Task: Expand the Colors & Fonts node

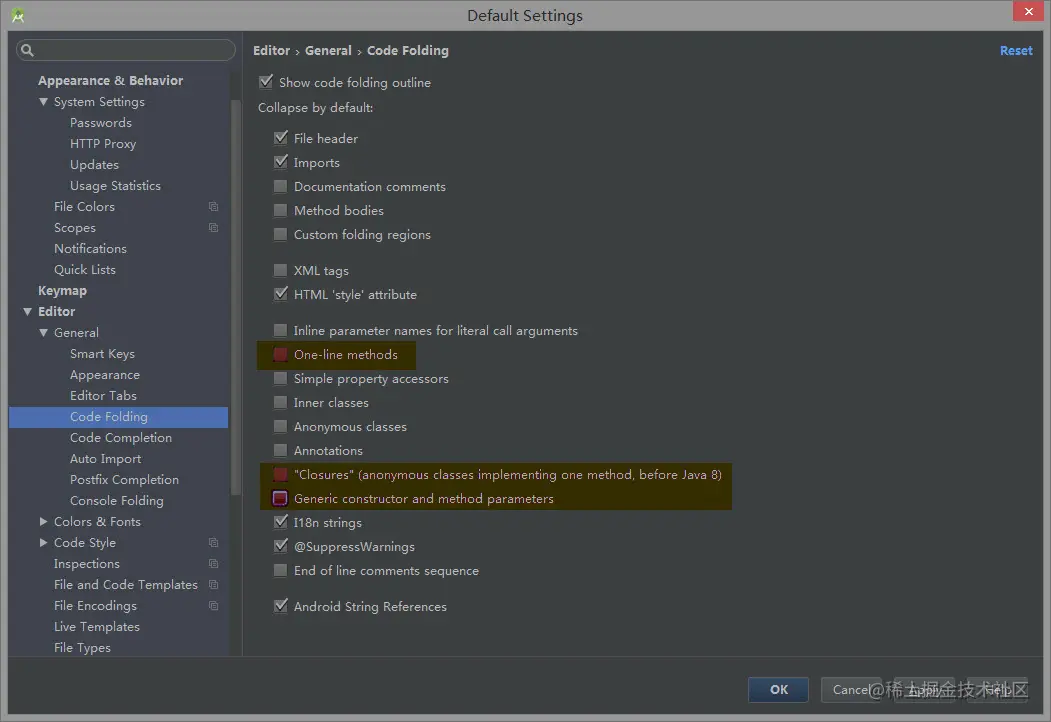Action: [x=44, y=522]
